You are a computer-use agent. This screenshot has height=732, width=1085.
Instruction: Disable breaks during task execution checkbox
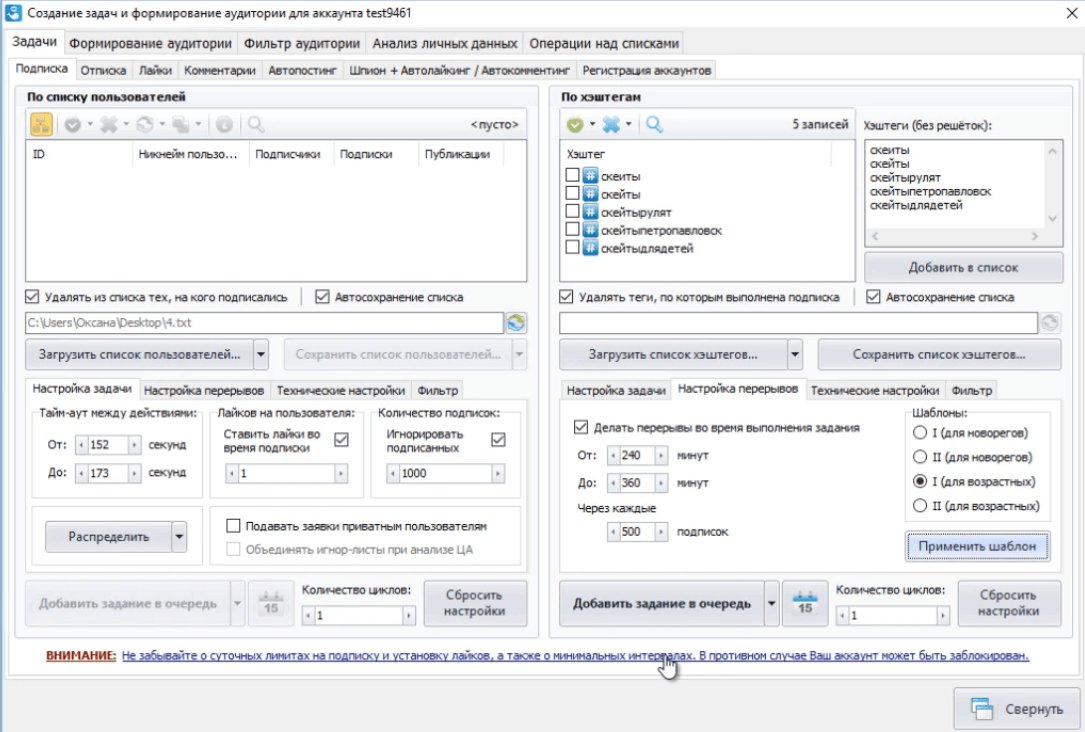(x=582, y=427)
